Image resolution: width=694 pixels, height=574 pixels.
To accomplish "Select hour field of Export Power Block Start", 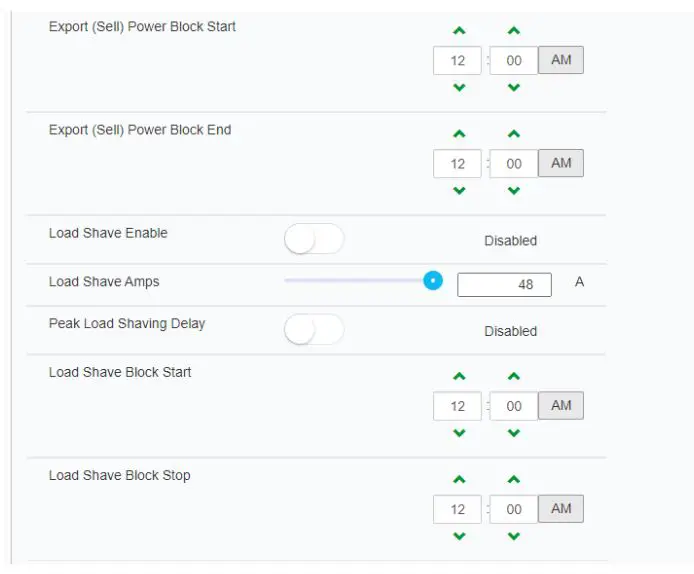I will pos(458,61).
